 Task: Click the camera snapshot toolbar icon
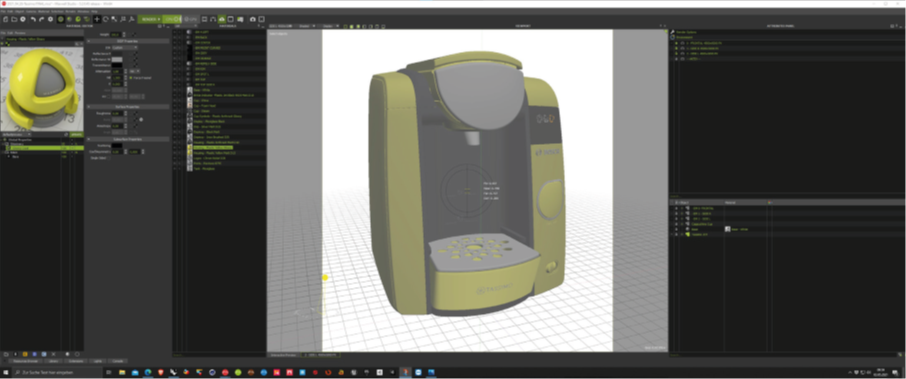coord(253,19)
